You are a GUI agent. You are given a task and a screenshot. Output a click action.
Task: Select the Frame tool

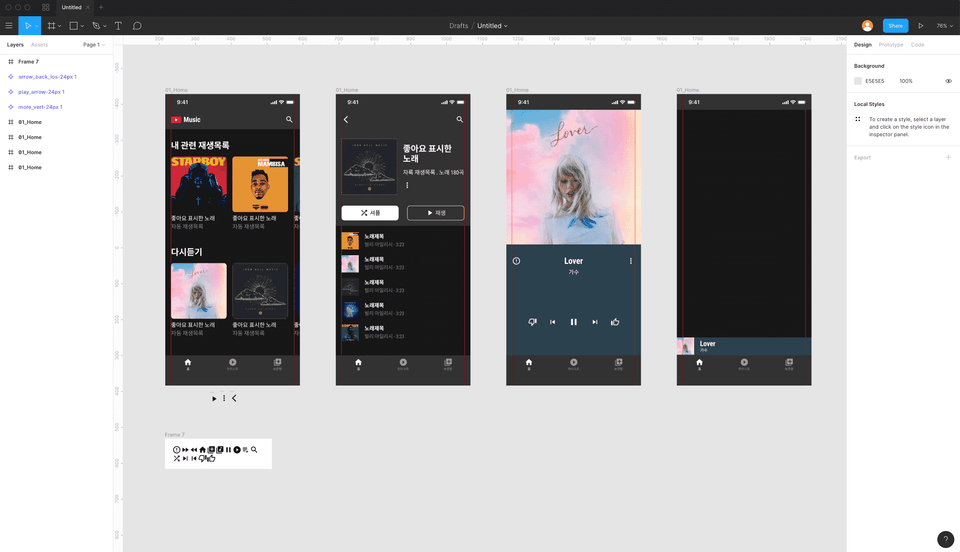pos(51,26)
